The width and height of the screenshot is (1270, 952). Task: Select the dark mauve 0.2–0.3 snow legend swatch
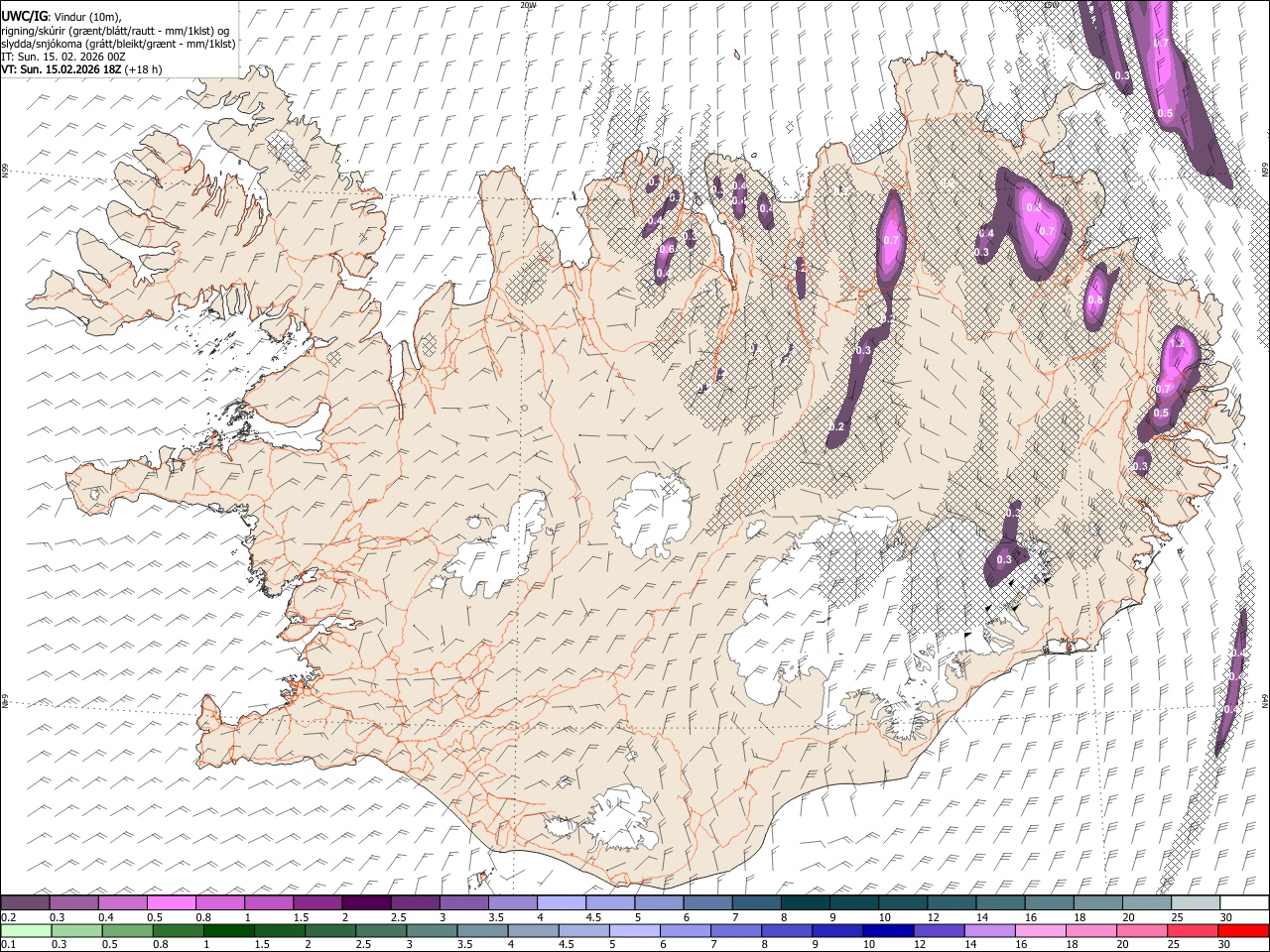(25, 902)
